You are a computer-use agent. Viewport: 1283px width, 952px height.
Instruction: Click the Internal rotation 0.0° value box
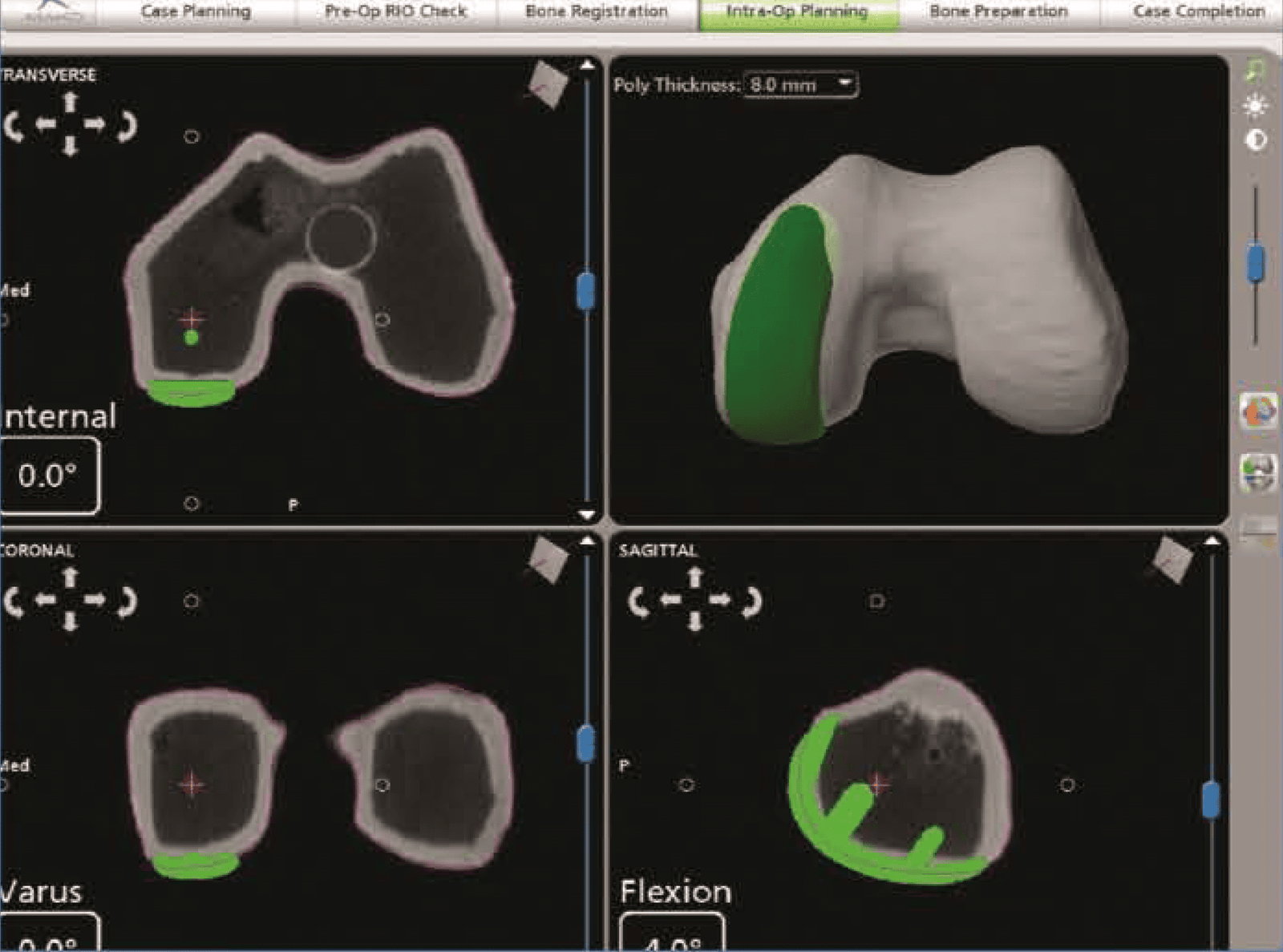coord(49,476)
